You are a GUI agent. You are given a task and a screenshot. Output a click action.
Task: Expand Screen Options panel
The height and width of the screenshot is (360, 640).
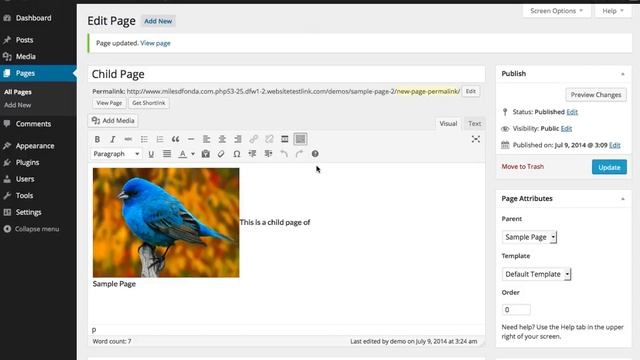tap(556, 11)
